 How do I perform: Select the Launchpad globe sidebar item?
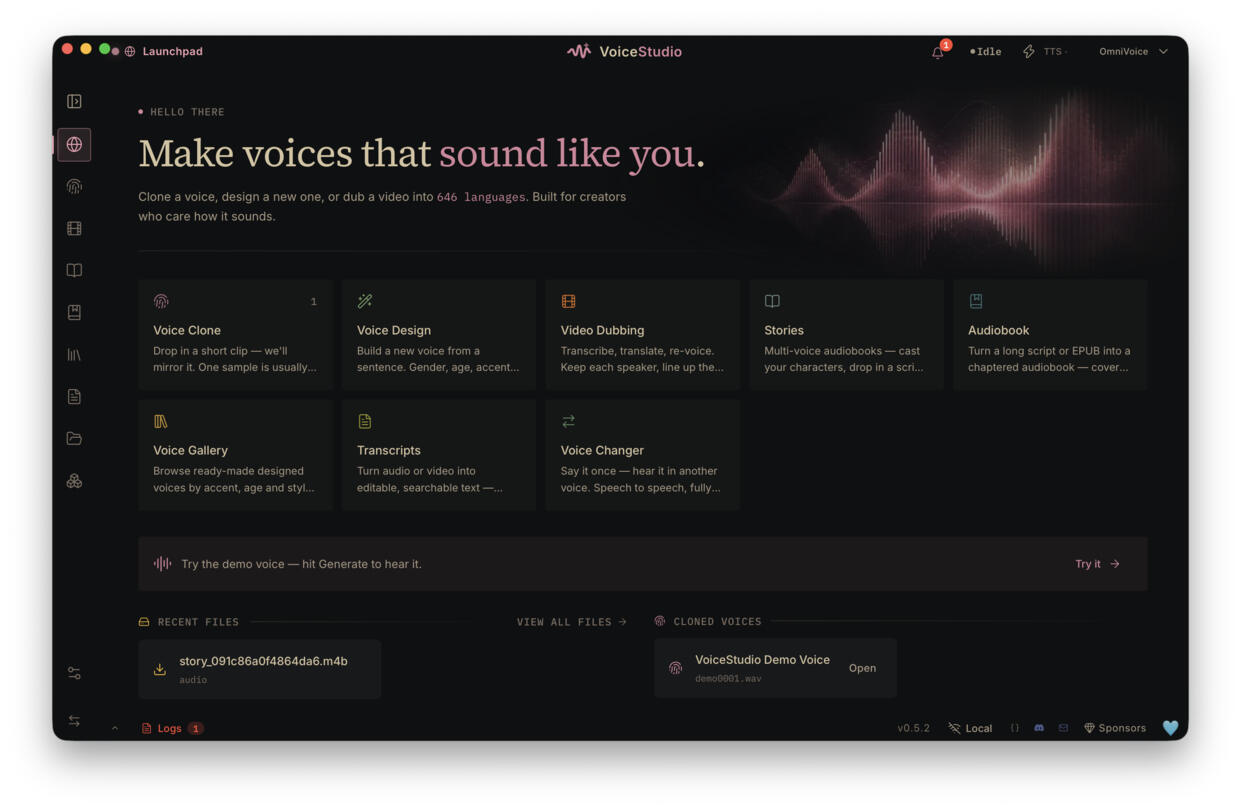(74, 144)
